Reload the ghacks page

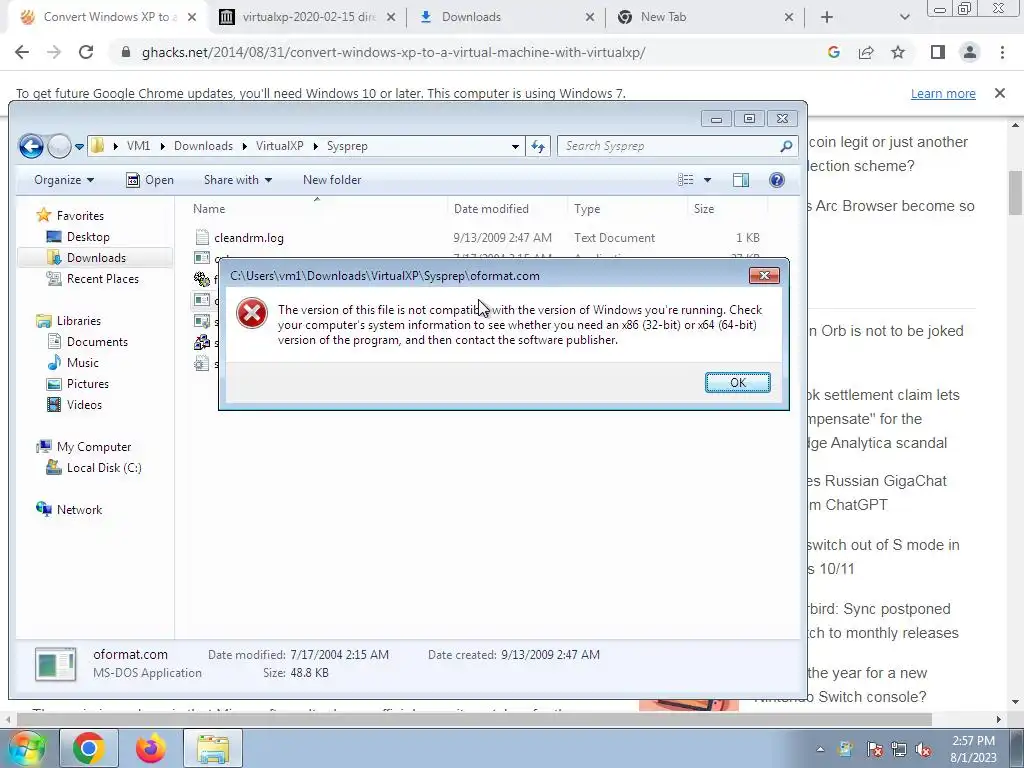[x=86, y=53]
